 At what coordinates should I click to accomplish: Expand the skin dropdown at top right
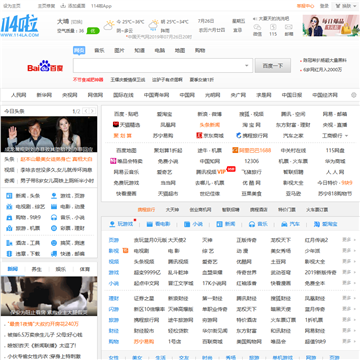point(345,6)
